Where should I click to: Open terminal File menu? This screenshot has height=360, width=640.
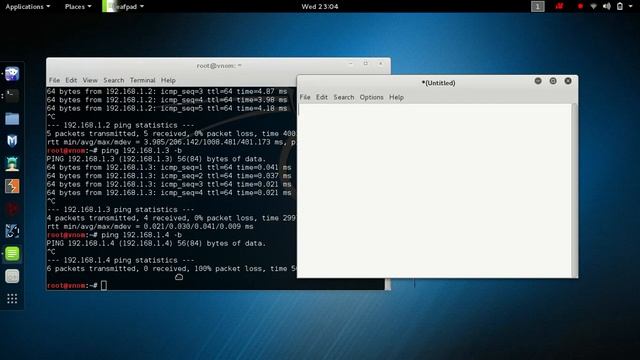click(54, 80)
